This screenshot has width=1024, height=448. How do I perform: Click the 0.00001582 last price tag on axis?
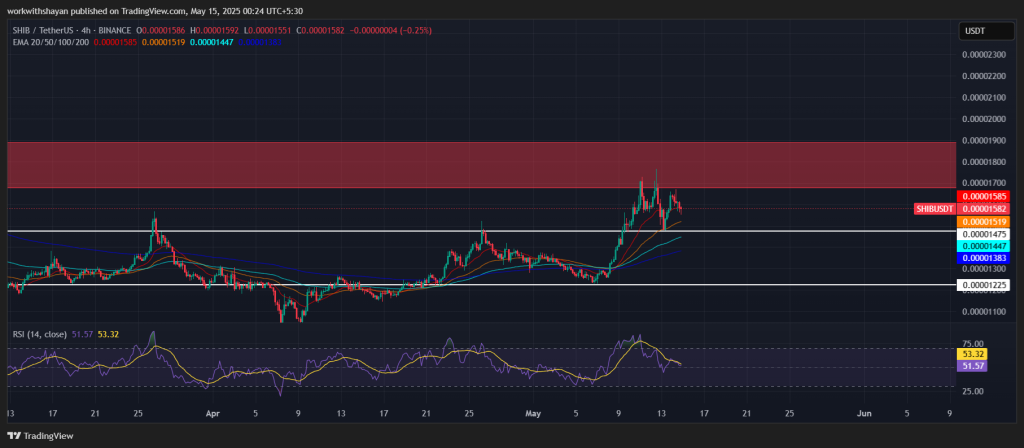(x=983, y=209)
